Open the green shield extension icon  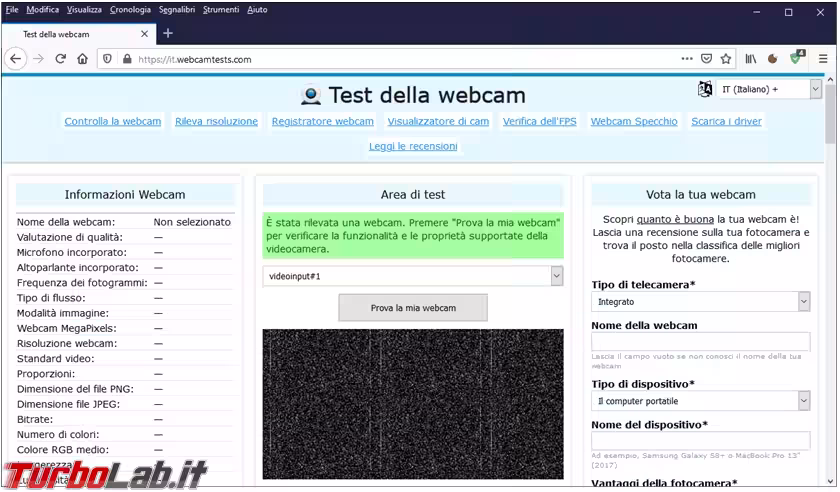[797, 58]
